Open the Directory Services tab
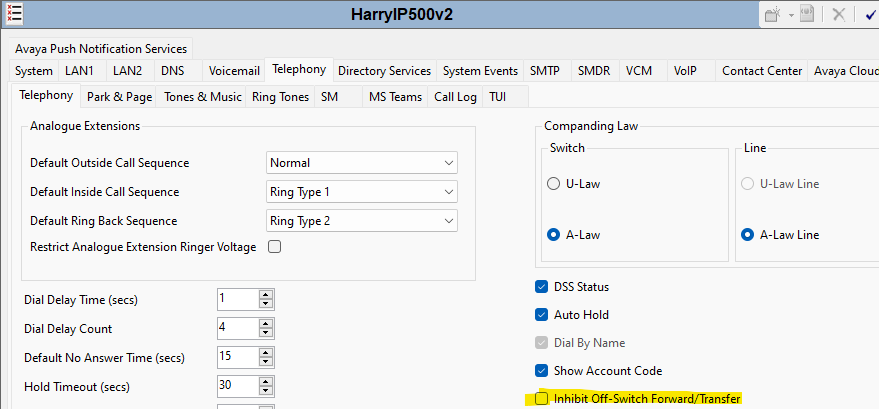This screenshot has height=409, width=879. point(385,71)
